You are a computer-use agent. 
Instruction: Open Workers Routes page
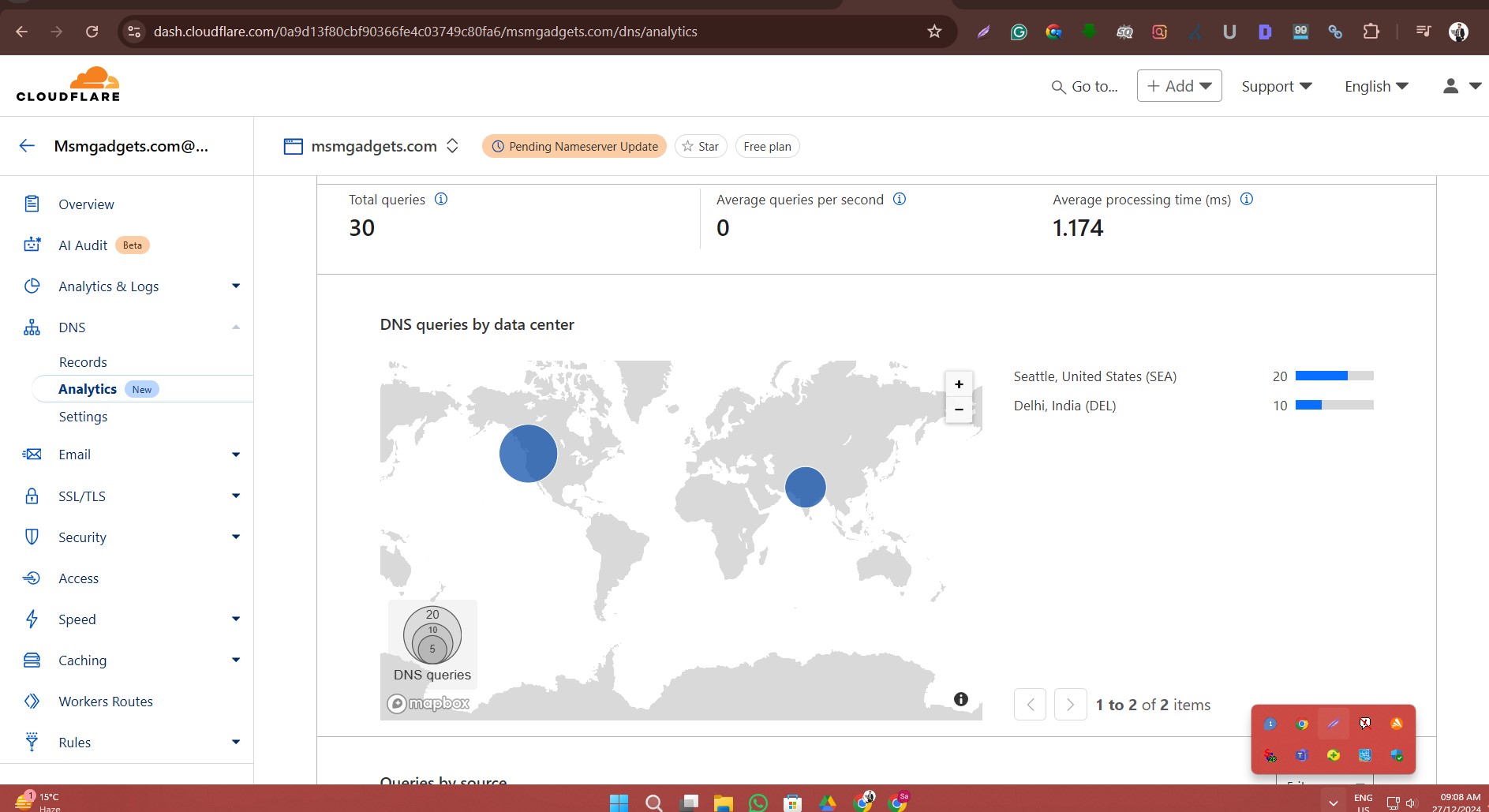[x=106, y=701]
